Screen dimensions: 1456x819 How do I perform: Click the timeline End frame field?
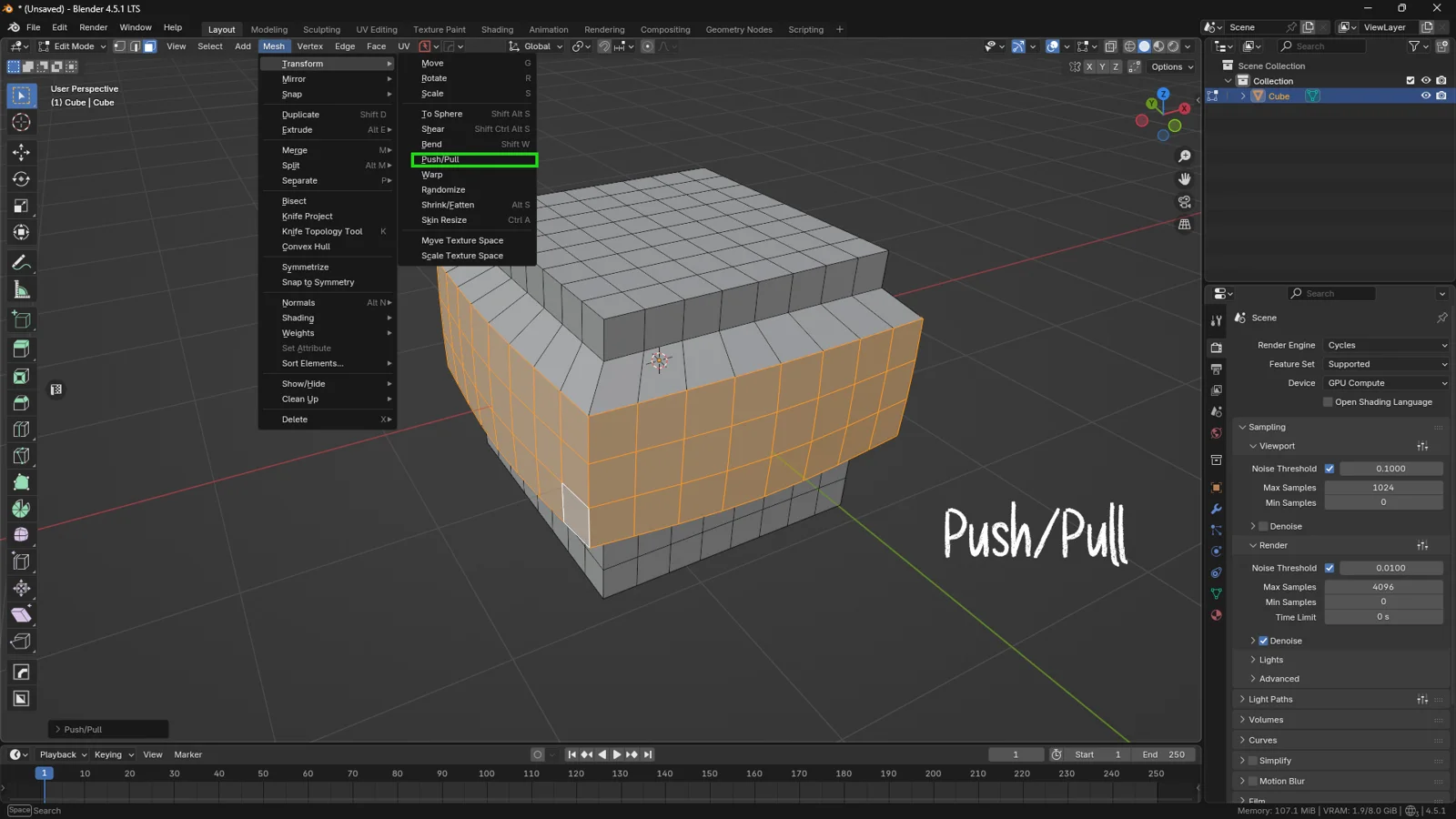(1164, 754)
